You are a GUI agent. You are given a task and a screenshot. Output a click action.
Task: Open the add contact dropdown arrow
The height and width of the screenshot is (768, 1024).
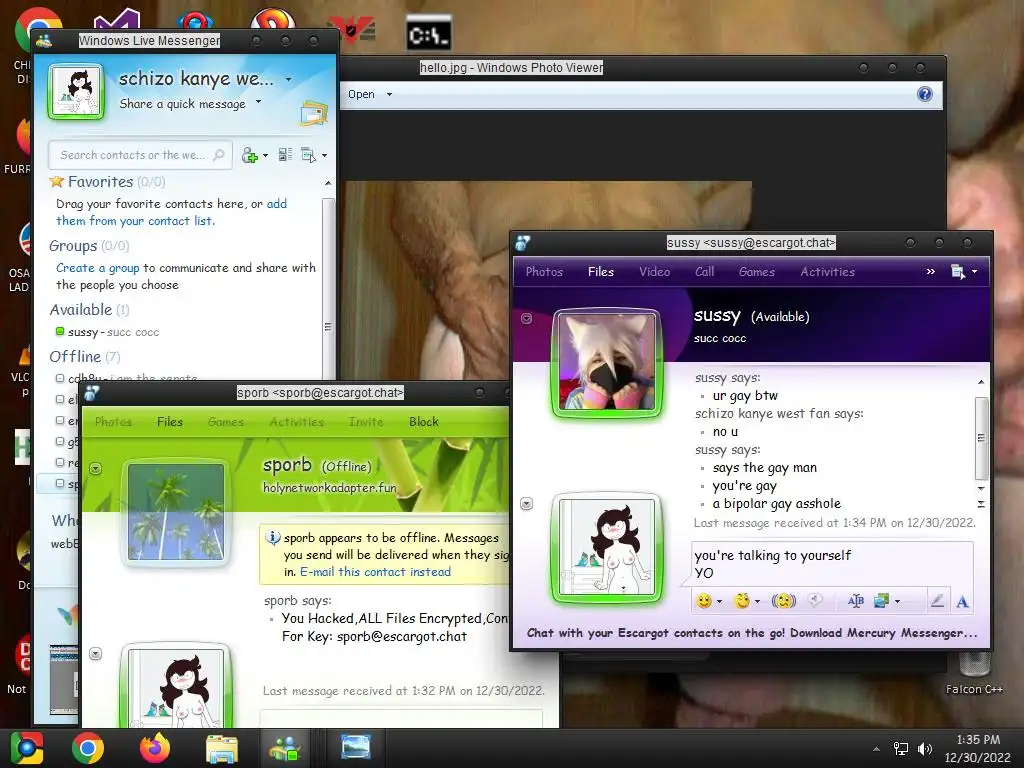click(265, 156)
